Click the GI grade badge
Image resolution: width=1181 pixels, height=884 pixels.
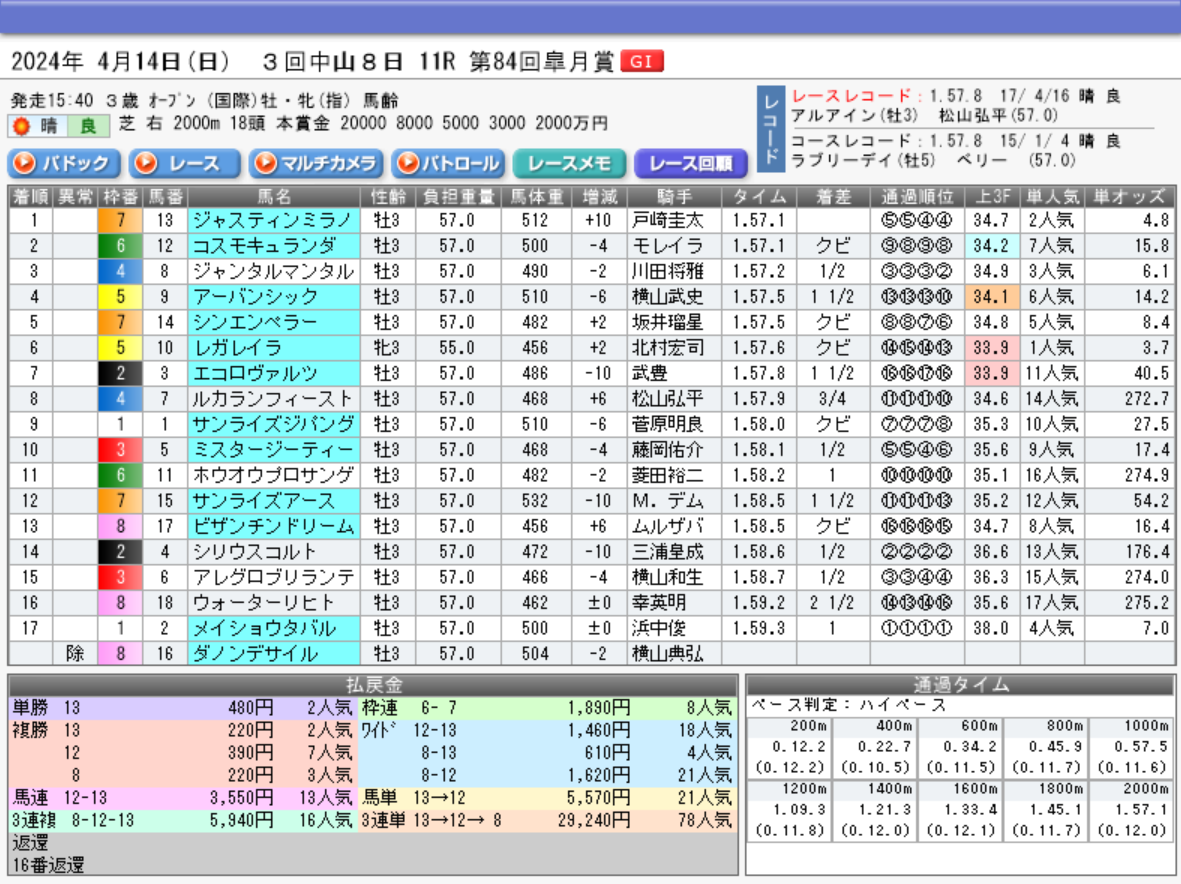pos(642,61)
